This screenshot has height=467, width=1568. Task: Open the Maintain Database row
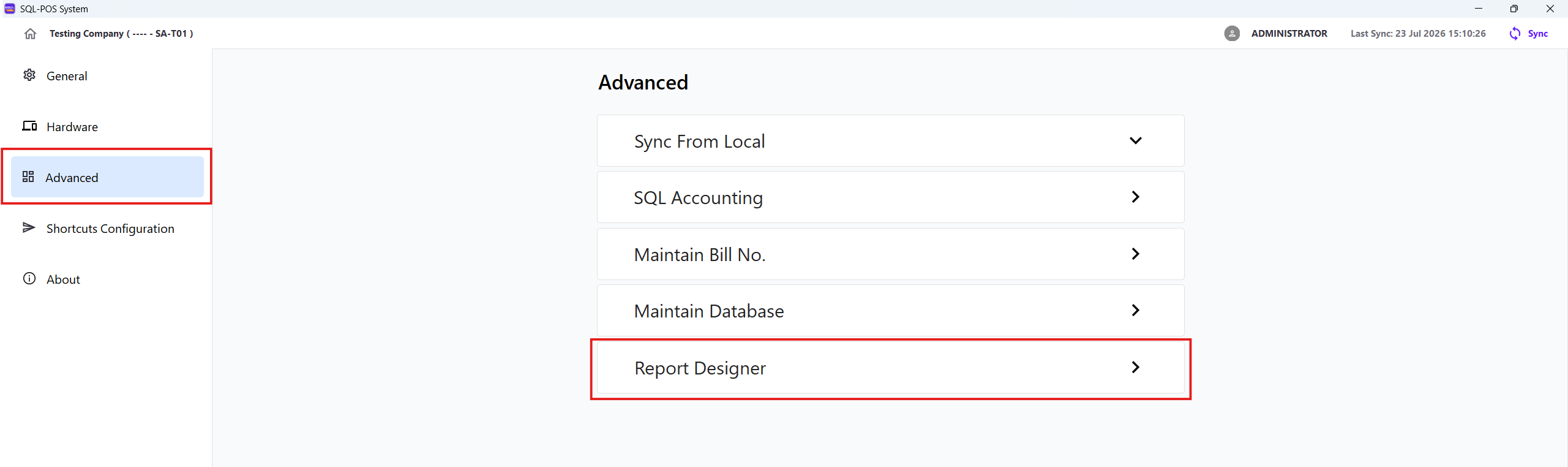click(x=890, y=311)
